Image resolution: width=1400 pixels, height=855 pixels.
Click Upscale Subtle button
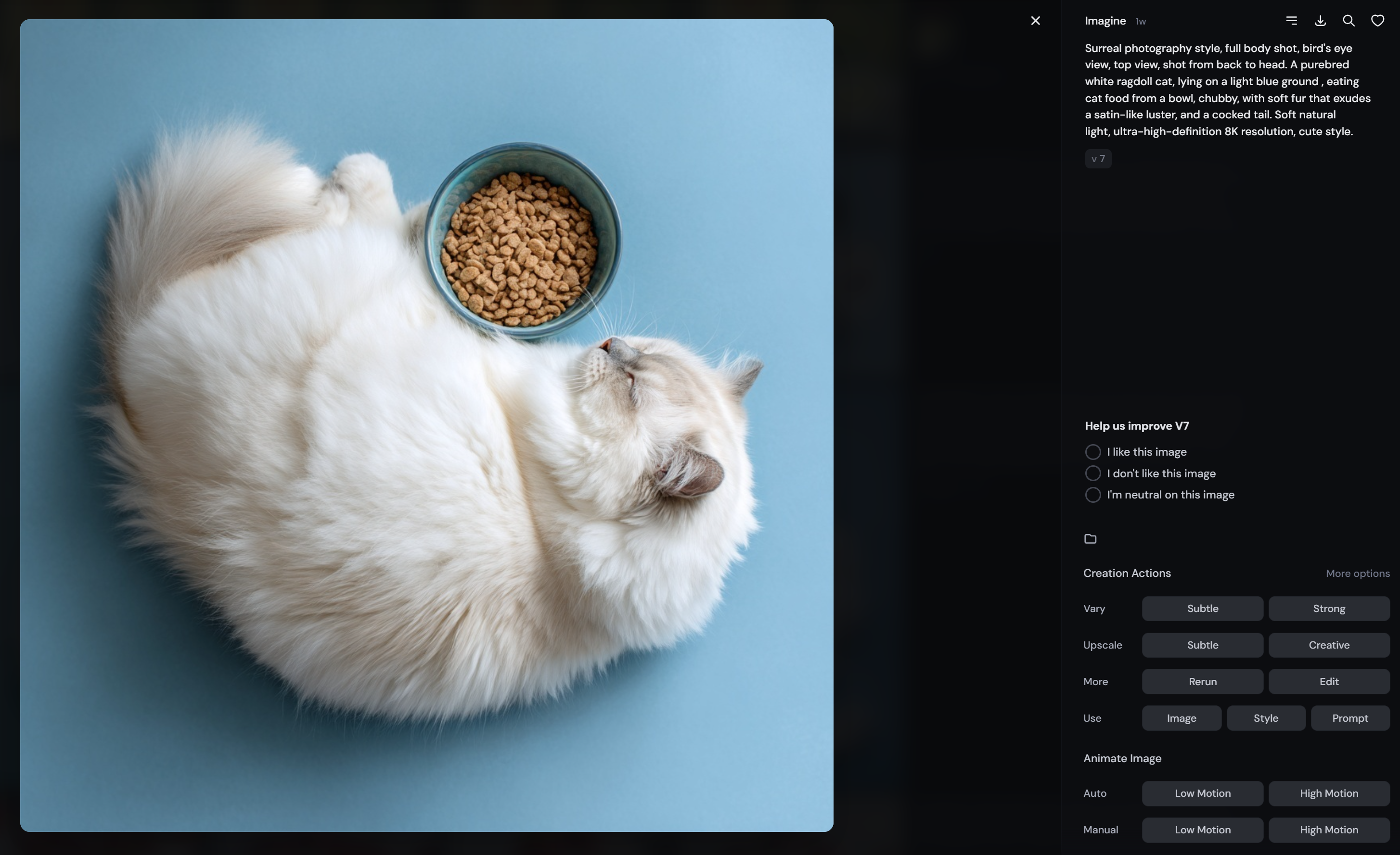[x=1202, y=645]
